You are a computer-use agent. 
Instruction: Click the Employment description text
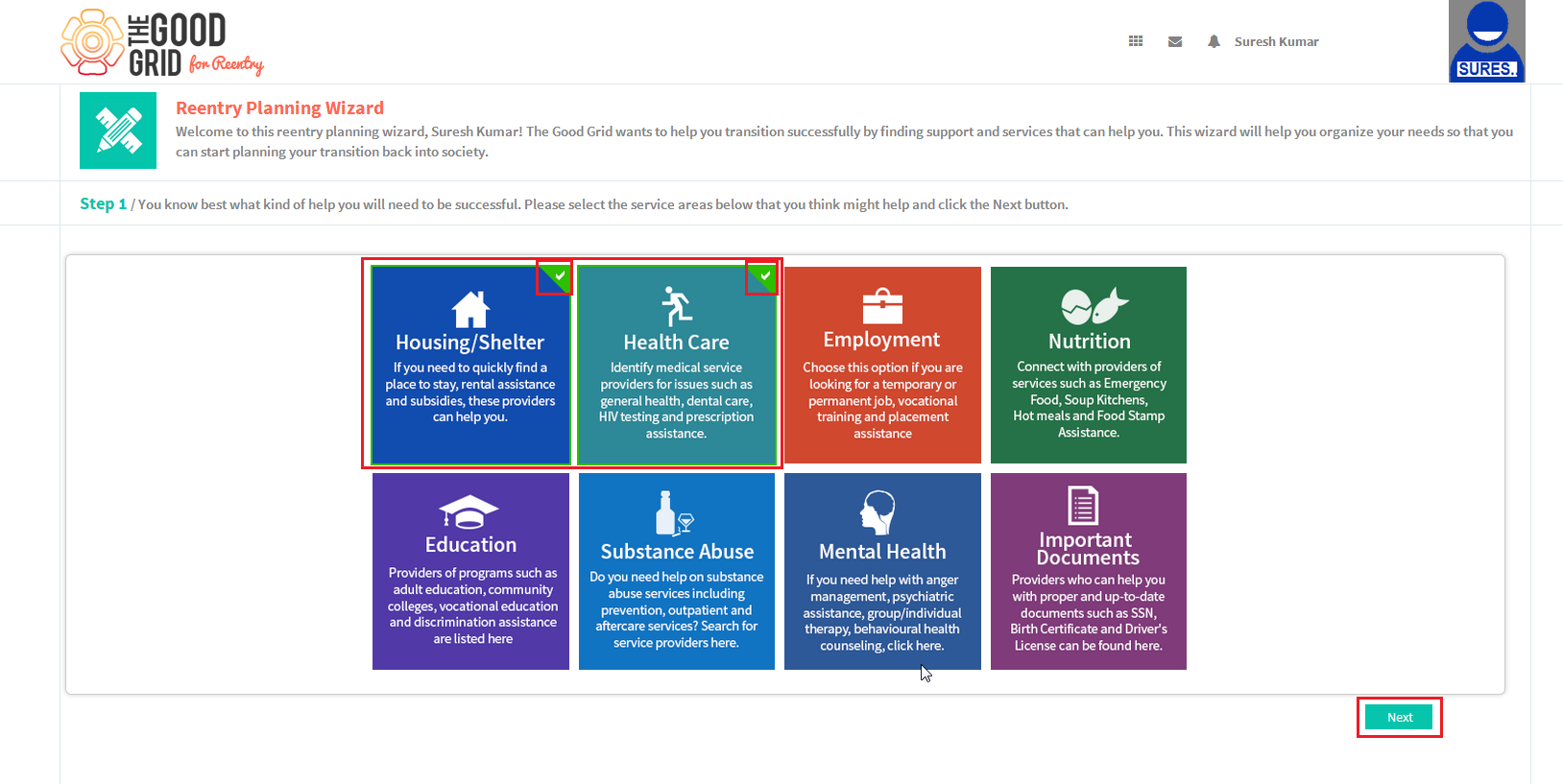pyautogui.click(x=882, y=400)
